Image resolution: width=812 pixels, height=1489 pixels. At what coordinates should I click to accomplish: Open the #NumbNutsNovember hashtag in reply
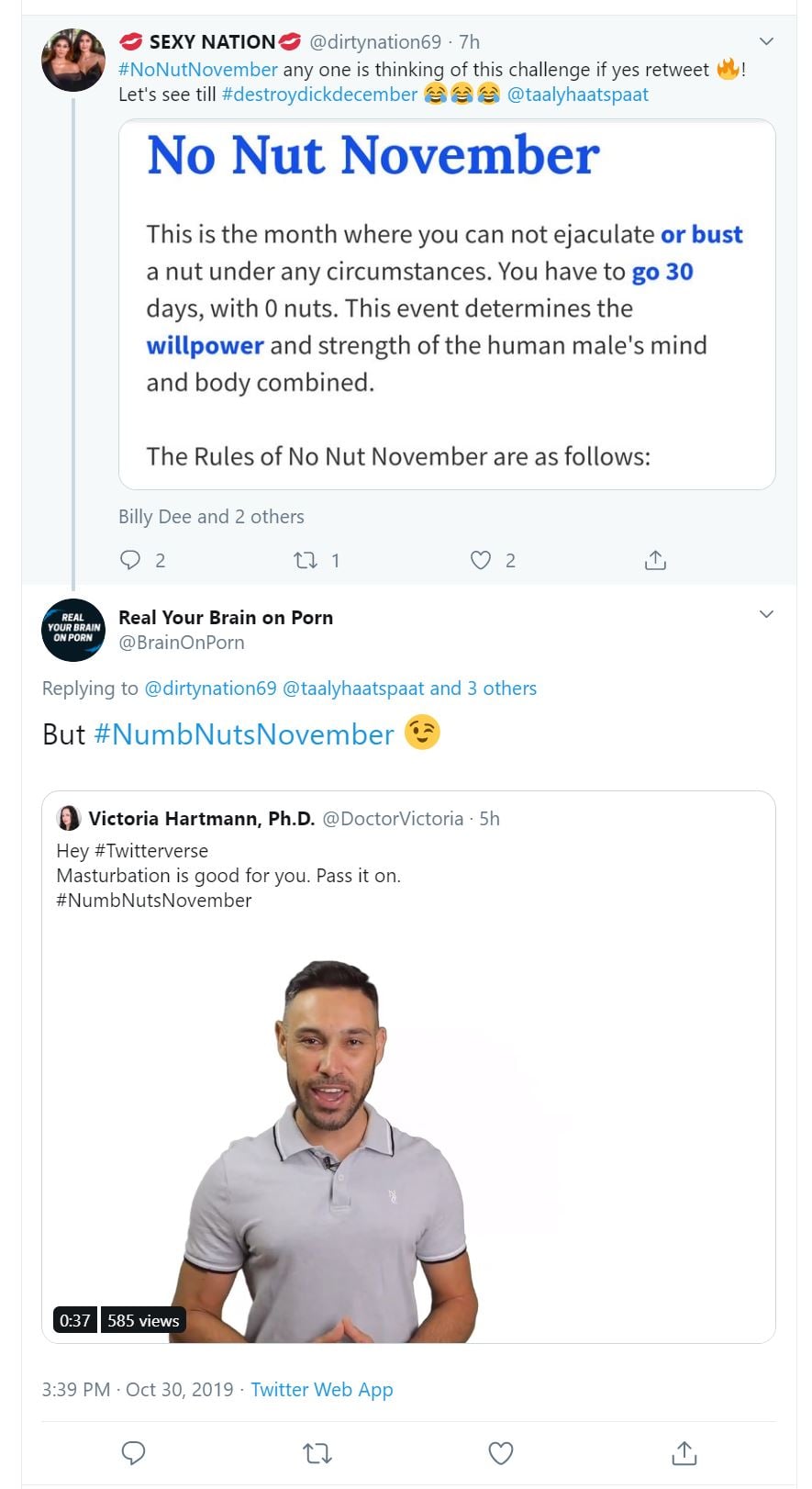pyautogui.click(x=244, y=734)
